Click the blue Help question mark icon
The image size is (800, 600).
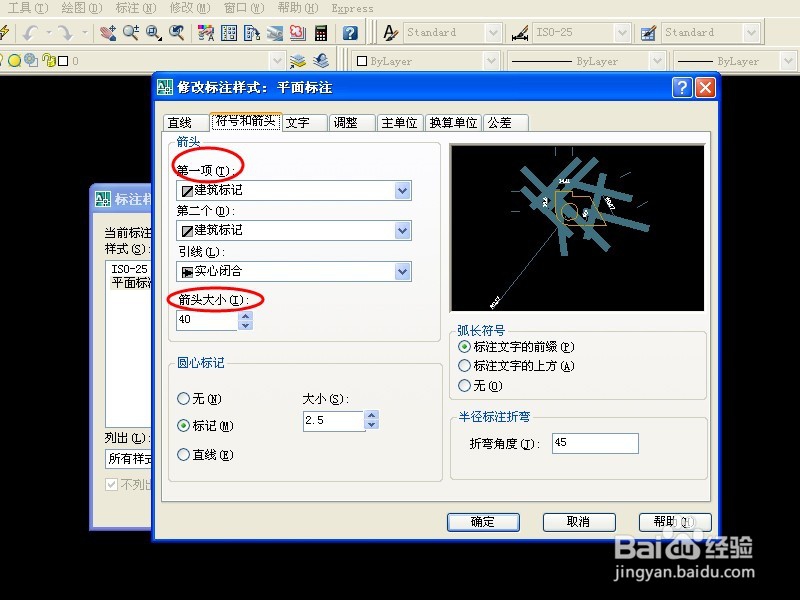[350, 33]
